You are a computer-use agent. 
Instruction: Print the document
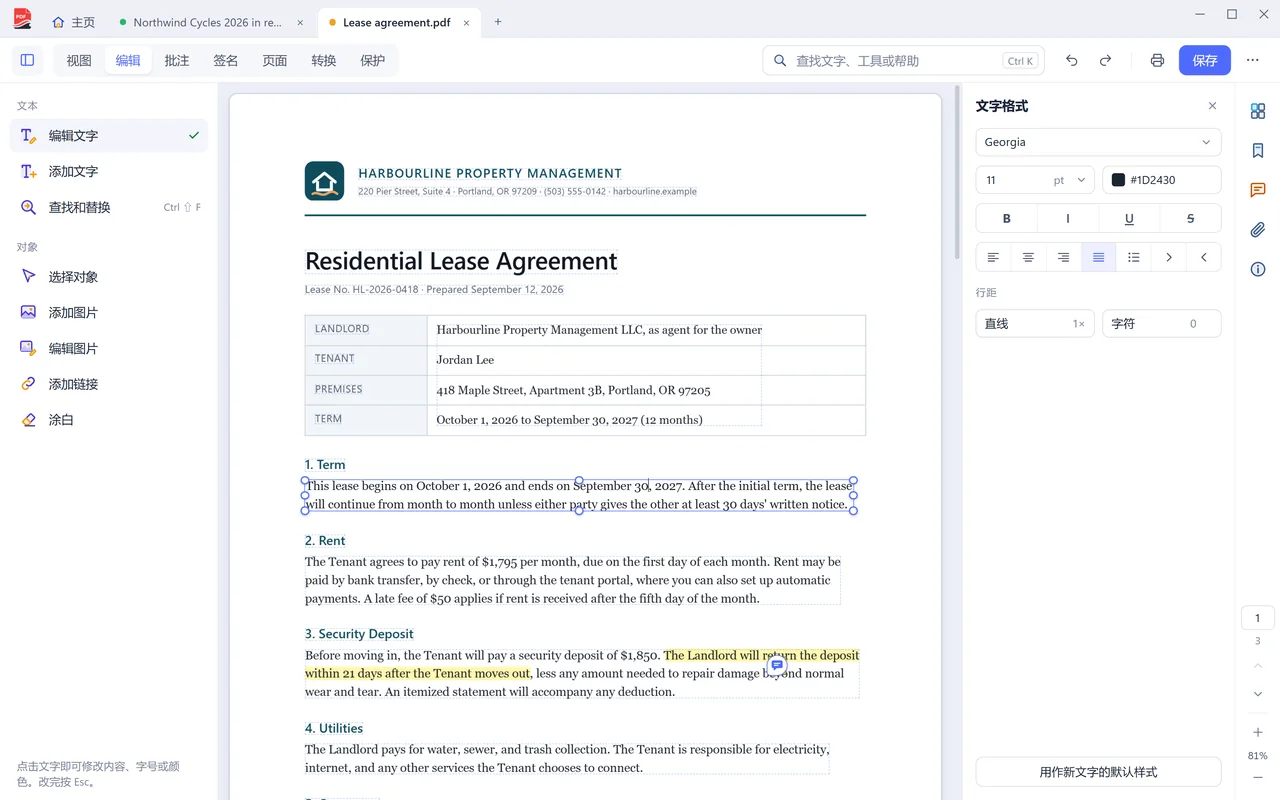1157,60
